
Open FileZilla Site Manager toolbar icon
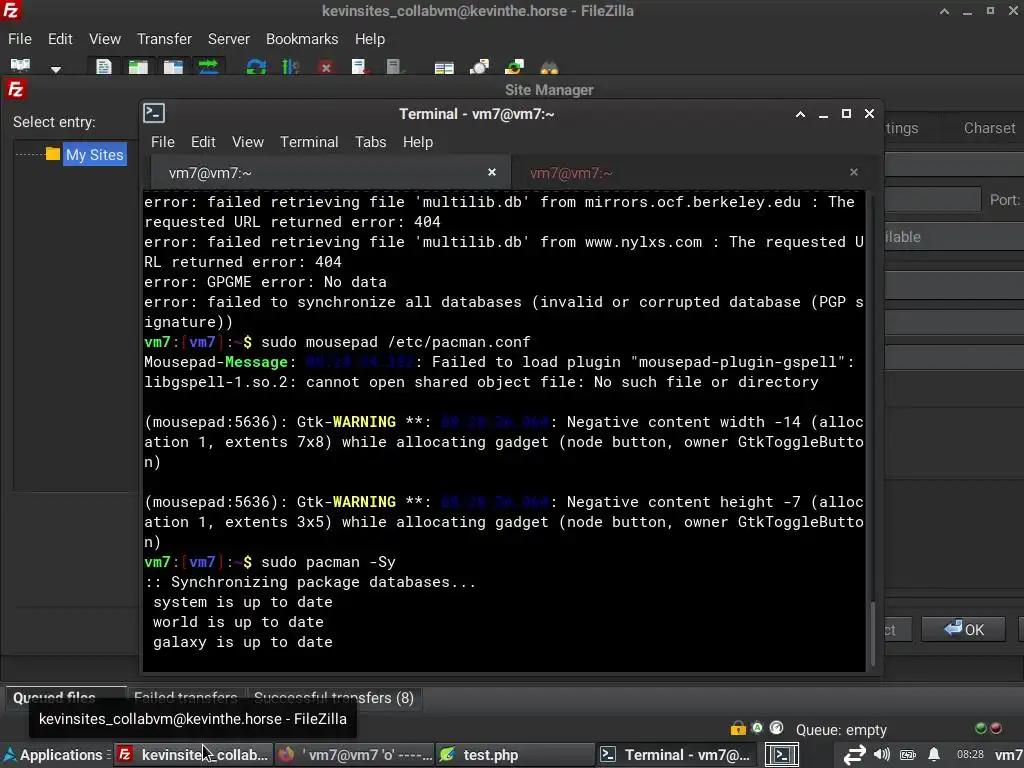point(20,65)
